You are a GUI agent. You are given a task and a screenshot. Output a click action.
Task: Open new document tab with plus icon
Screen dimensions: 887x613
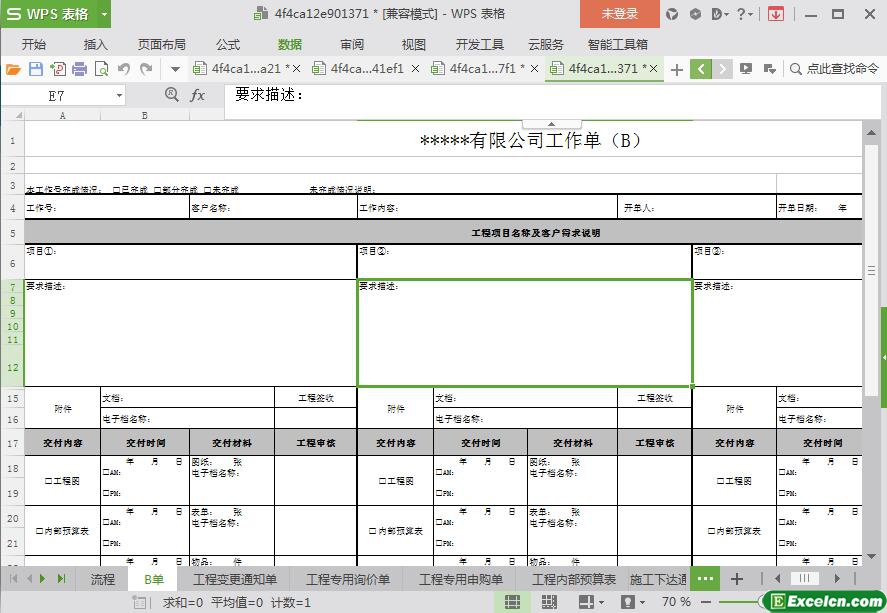pyautogui.click(x=677, y=69)
